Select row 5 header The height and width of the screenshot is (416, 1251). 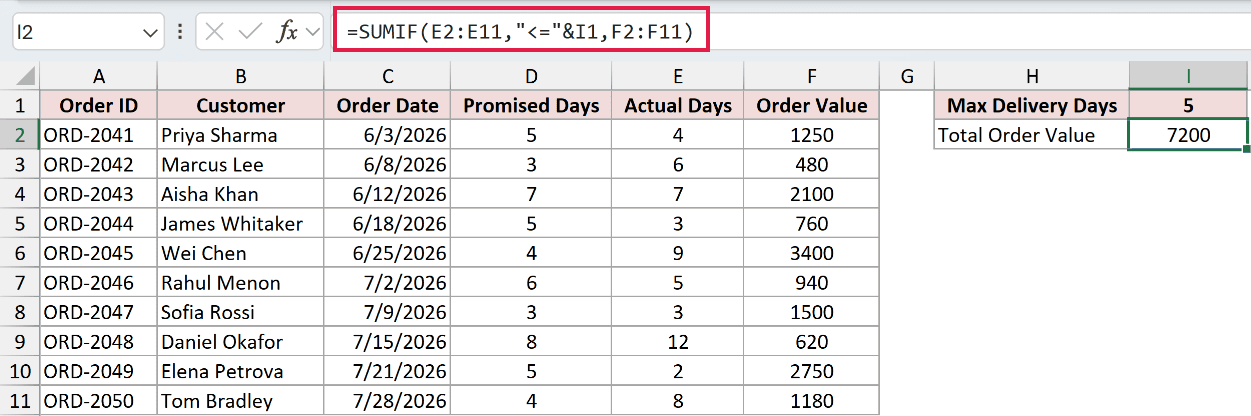[x=20, y=223]
